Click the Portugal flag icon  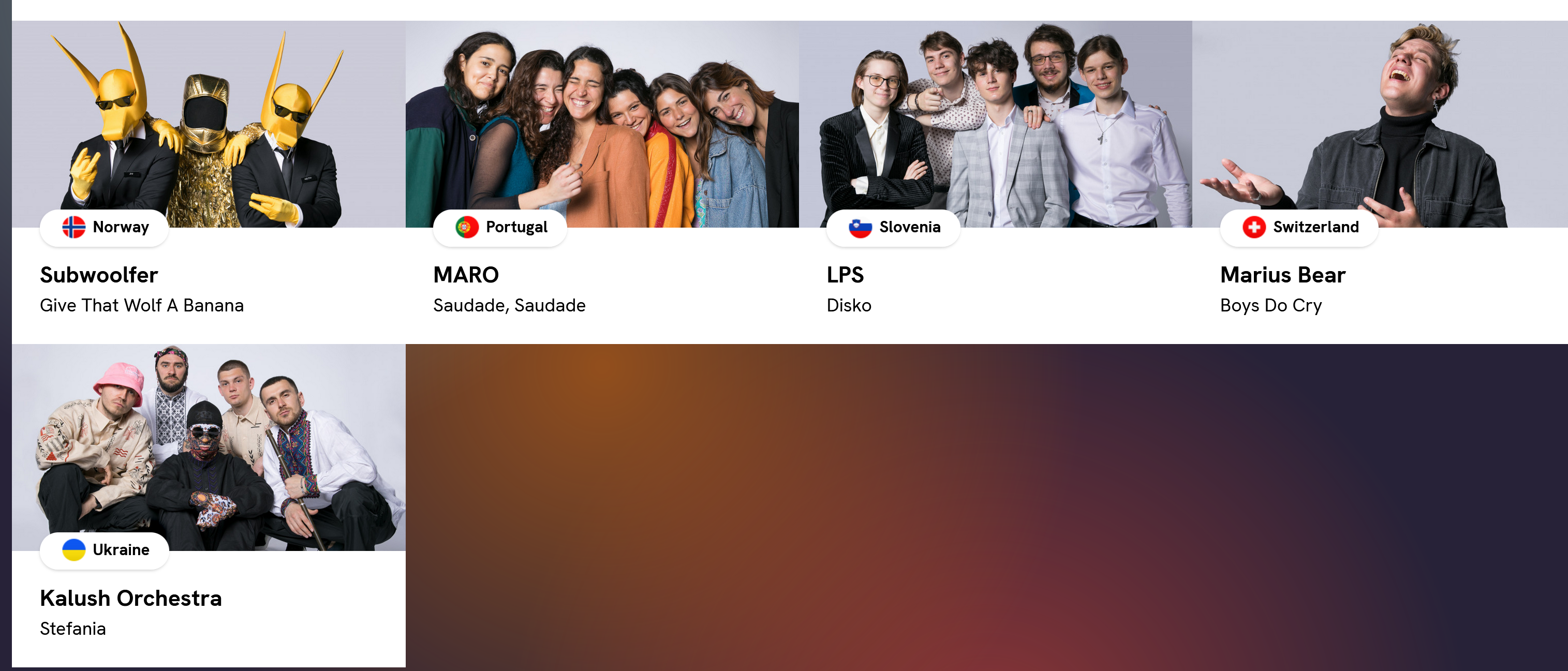click(x=467, y=228)
